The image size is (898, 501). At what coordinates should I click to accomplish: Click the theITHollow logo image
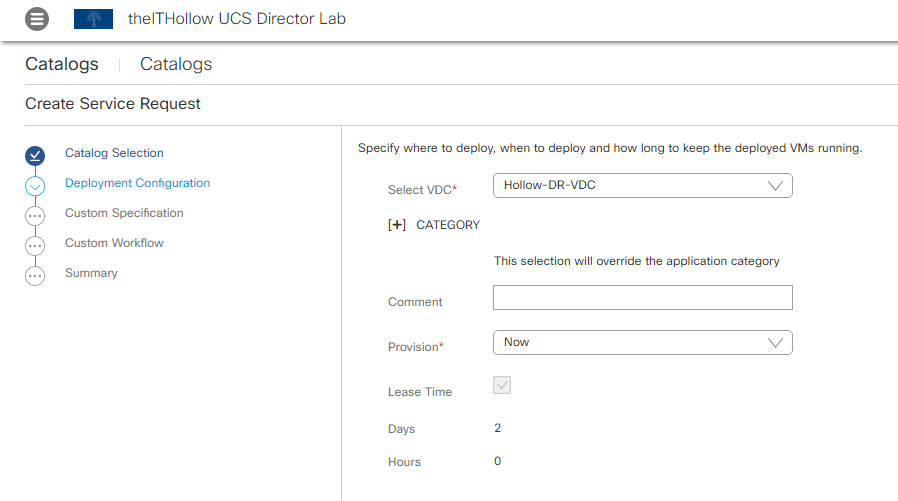coord(93,19)
